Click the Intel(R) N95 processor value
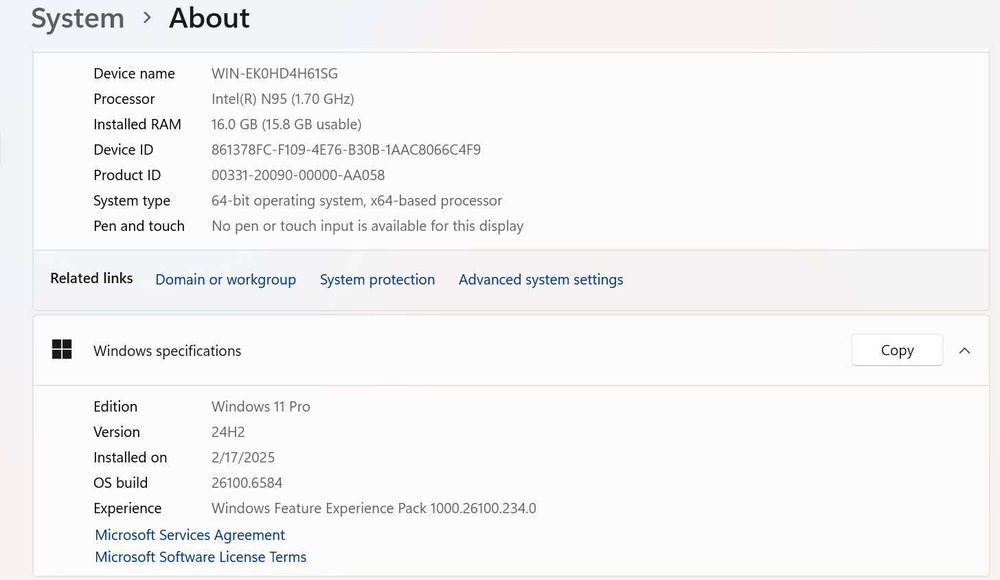This screenshot has width=1000, height=580. pos(283,99)
